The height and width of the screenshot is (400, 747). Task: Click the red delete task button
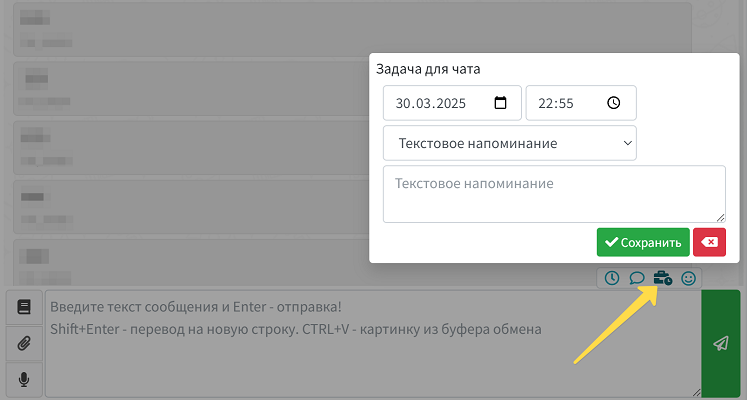tap(709, 242)
